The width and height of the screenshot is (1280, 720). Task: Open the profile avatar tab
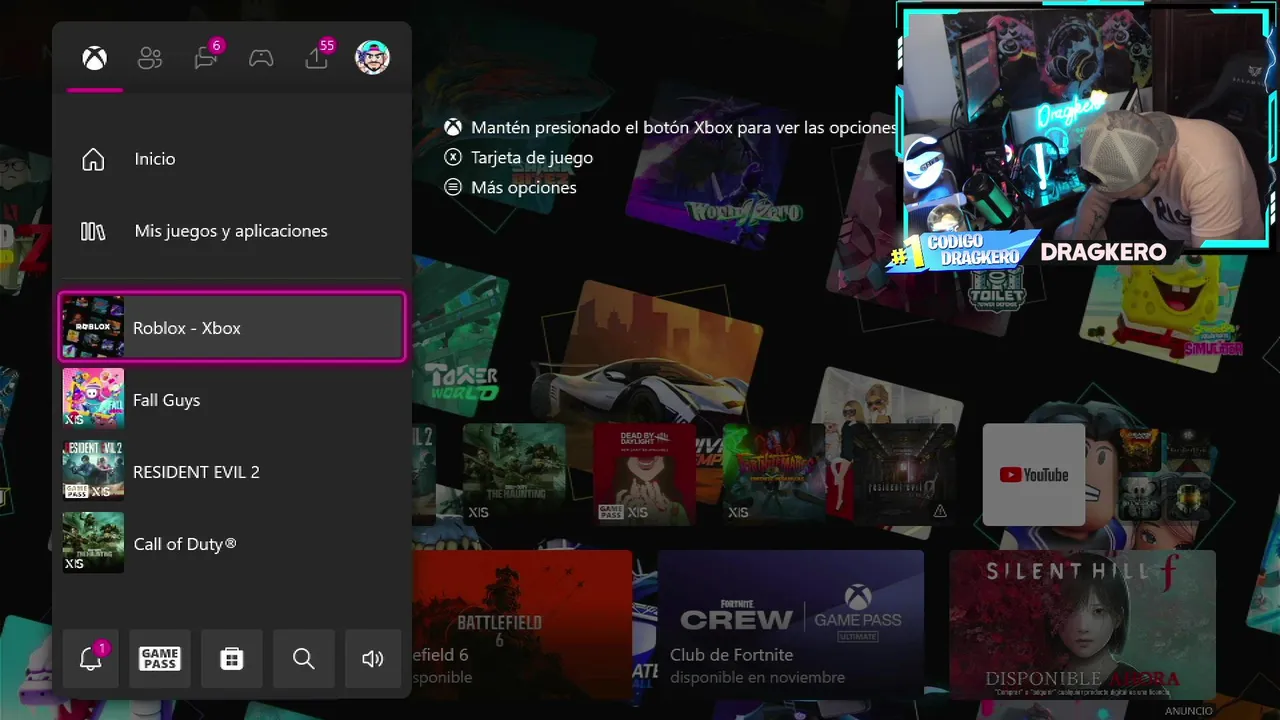click(372, 57)
